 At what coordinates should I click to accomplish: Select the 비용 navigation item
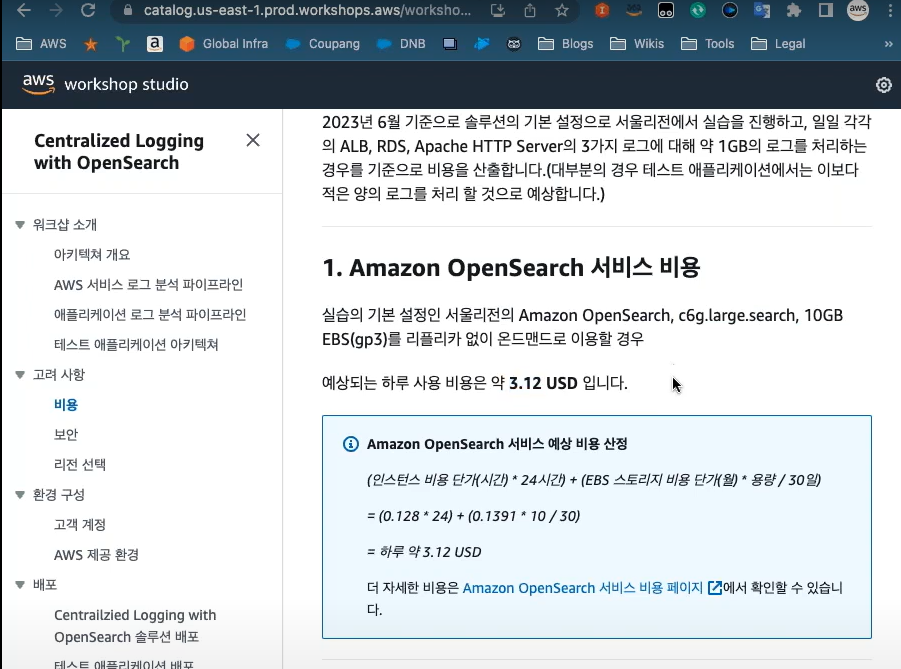click(66, 405)
